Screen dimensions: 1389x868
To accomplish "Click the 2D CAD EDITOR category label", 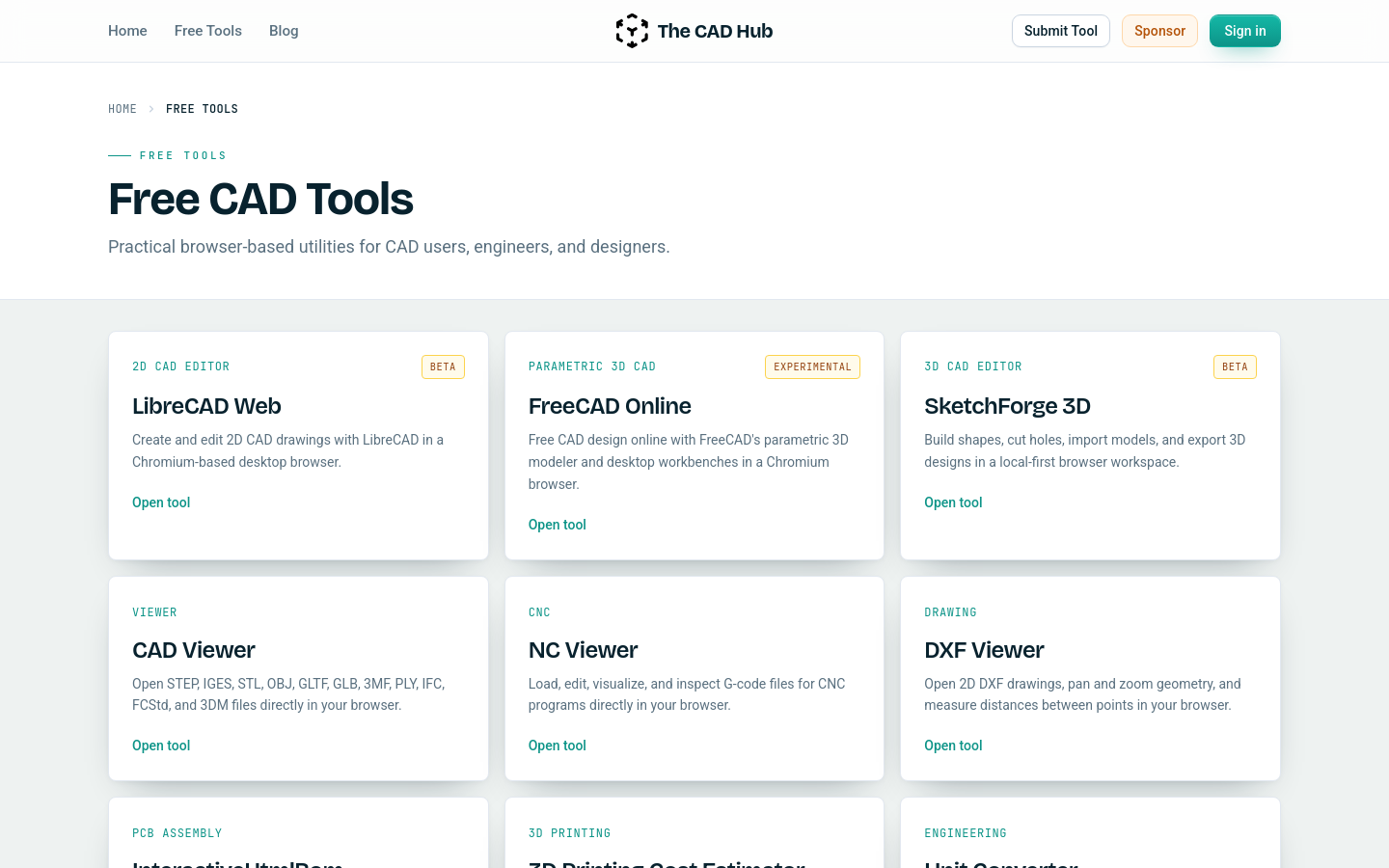I will pos(181,366).
